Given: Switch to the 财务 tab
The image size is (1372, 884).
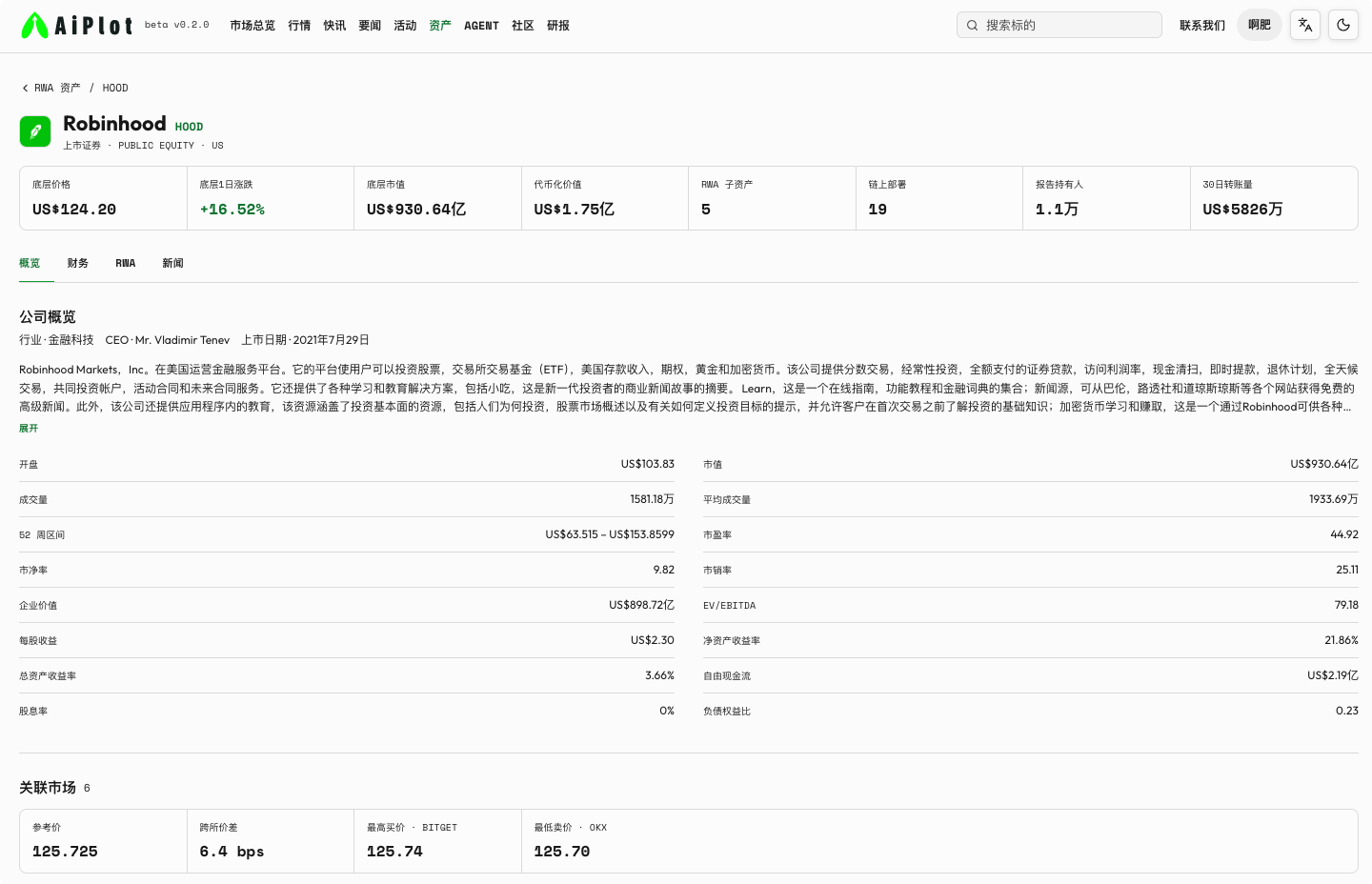Looking at the screenshot, I should 78,263.
